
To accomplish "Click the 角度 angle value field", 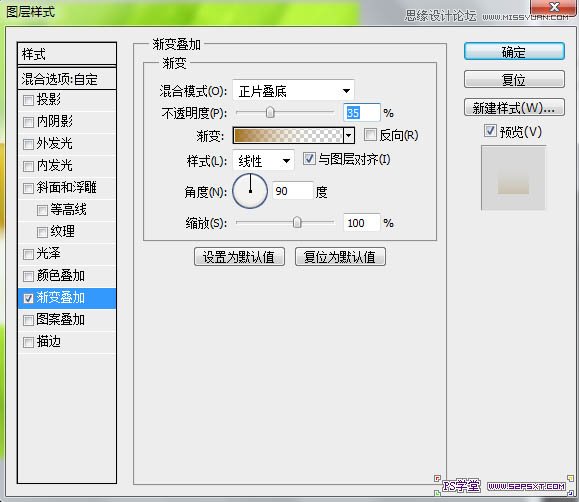I will tap(293, 191).
